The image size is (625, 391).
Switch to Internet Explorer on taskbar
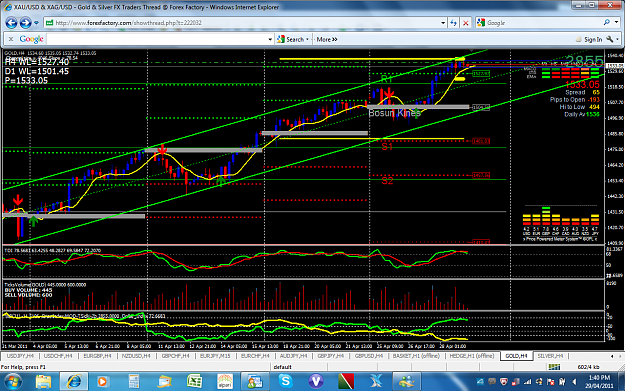(74, 382)
